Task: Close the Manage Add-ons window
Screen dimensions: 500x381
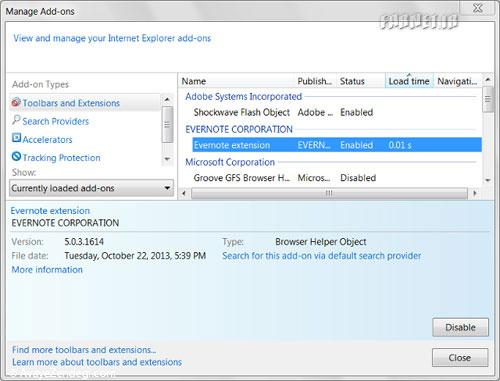Action: tap(478, 8)
